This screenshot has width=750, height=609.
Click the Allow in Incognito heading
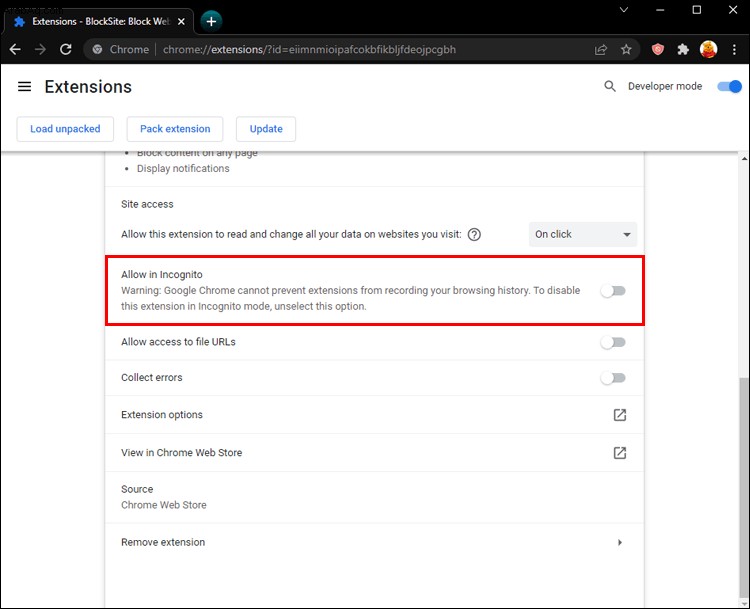[x=162, y=275]
